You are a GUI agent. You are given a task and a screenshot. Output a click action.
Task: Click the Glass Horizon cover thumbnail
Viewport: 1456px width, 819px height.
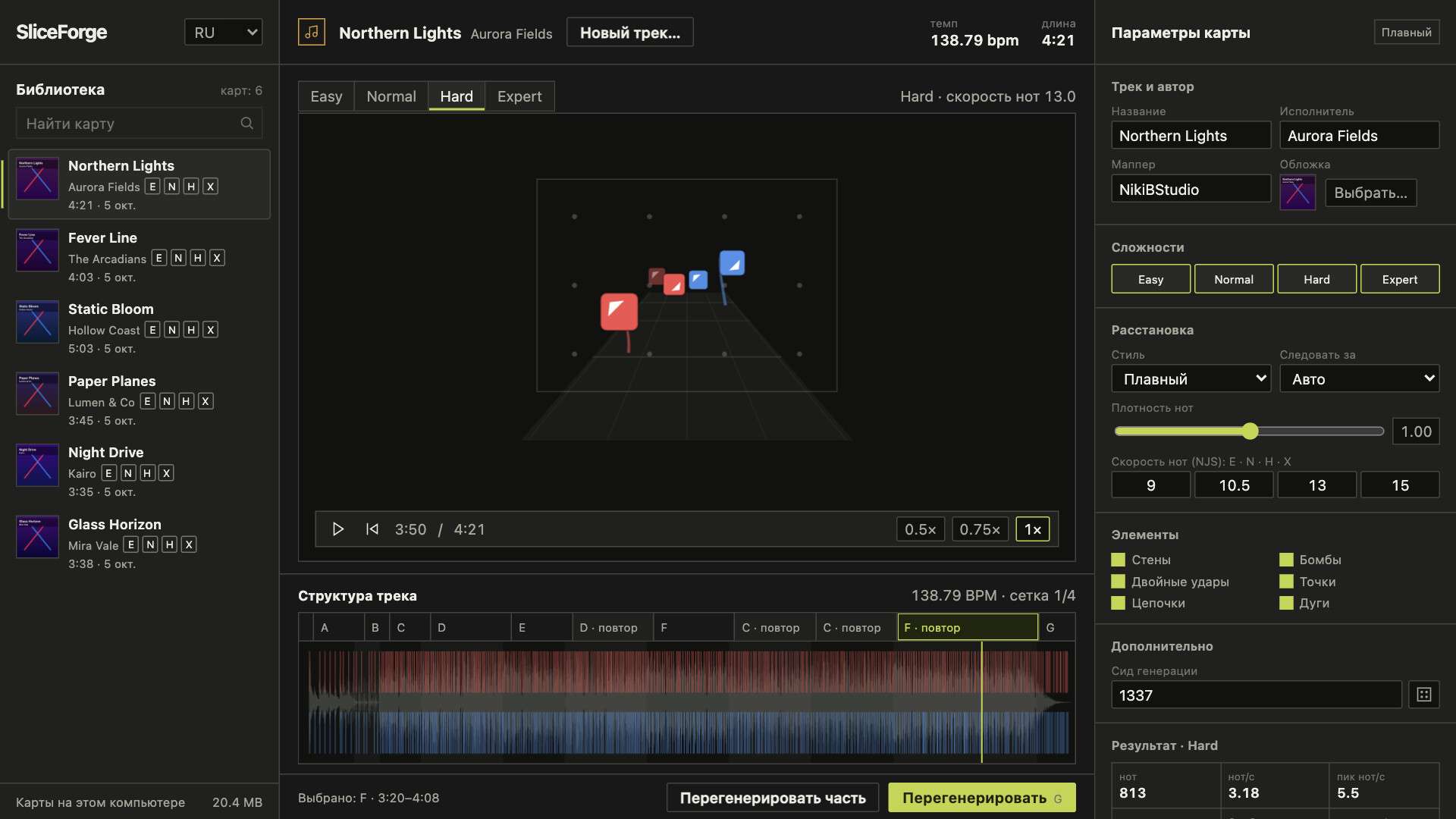[37, 537]
